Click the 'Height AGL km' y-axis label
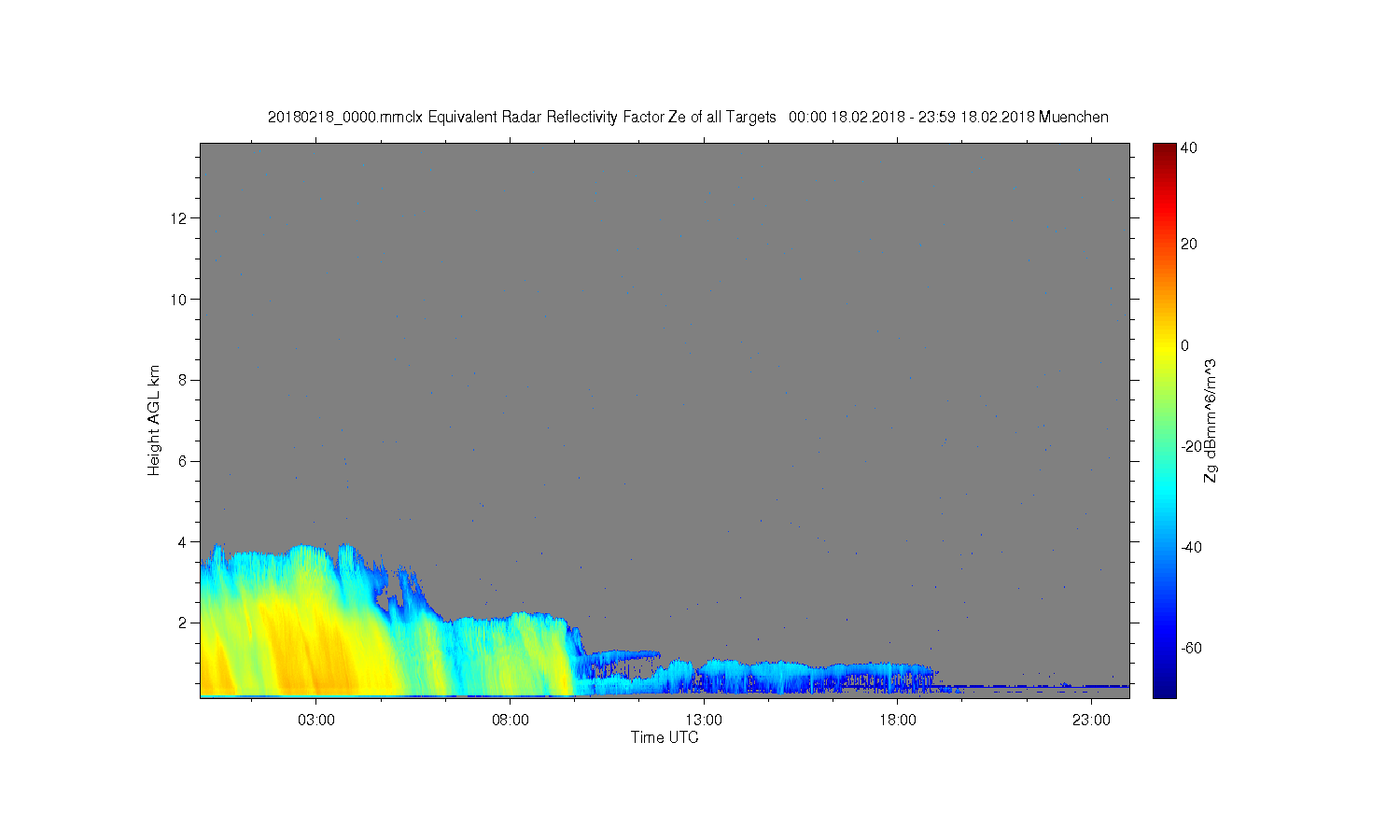 [x=154, y=420]
